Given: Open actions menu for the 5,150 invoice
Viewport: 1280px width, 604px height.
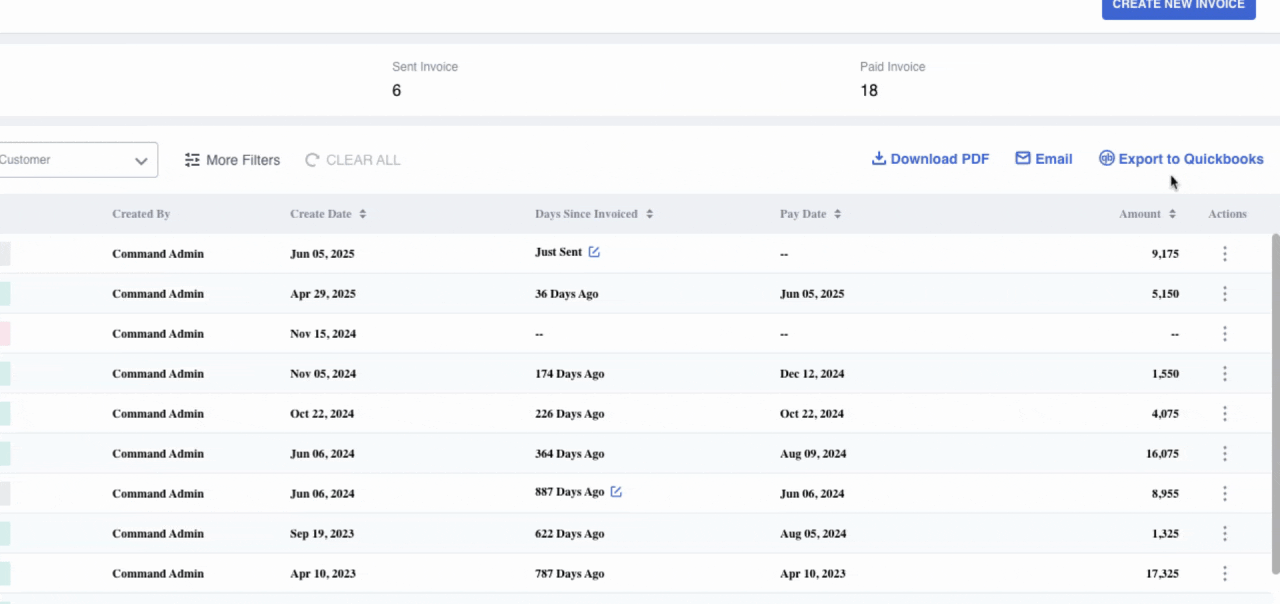Looking at the screenshot, I should (x=1225, y=294).
